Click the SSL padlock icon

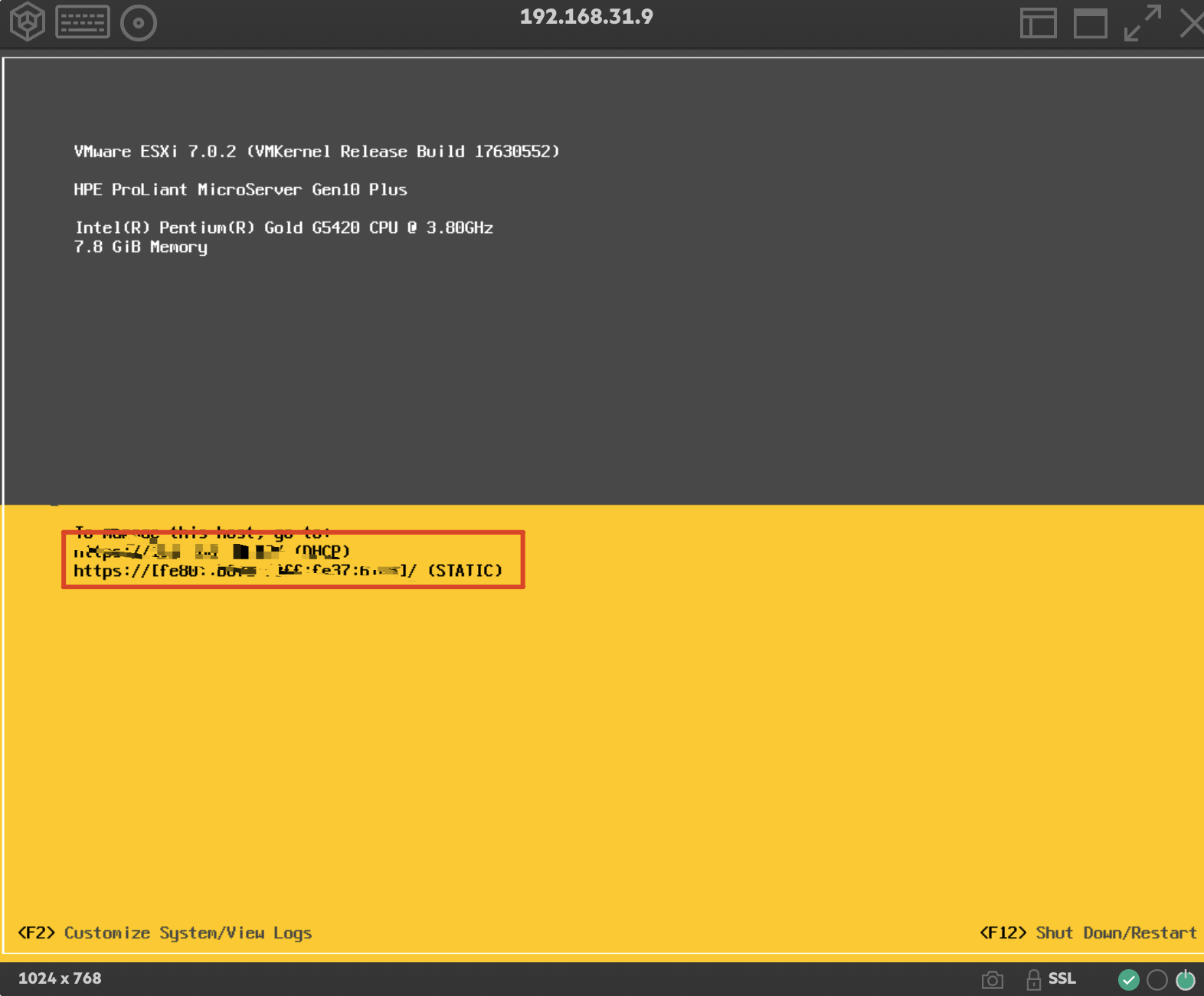click(1034, 979)
